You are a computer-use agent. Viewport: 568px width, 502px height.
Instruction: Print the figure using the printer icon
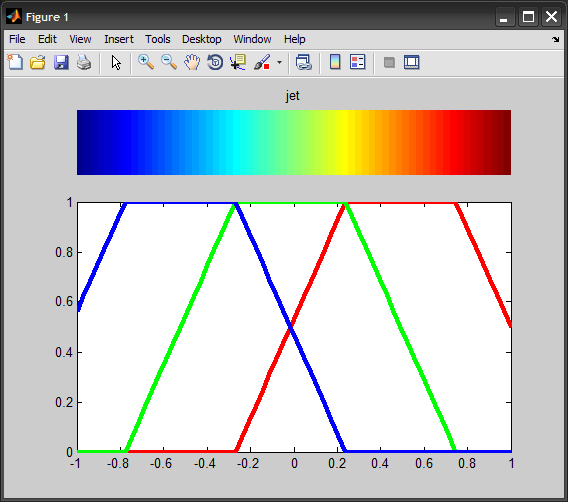pos(84,62)
